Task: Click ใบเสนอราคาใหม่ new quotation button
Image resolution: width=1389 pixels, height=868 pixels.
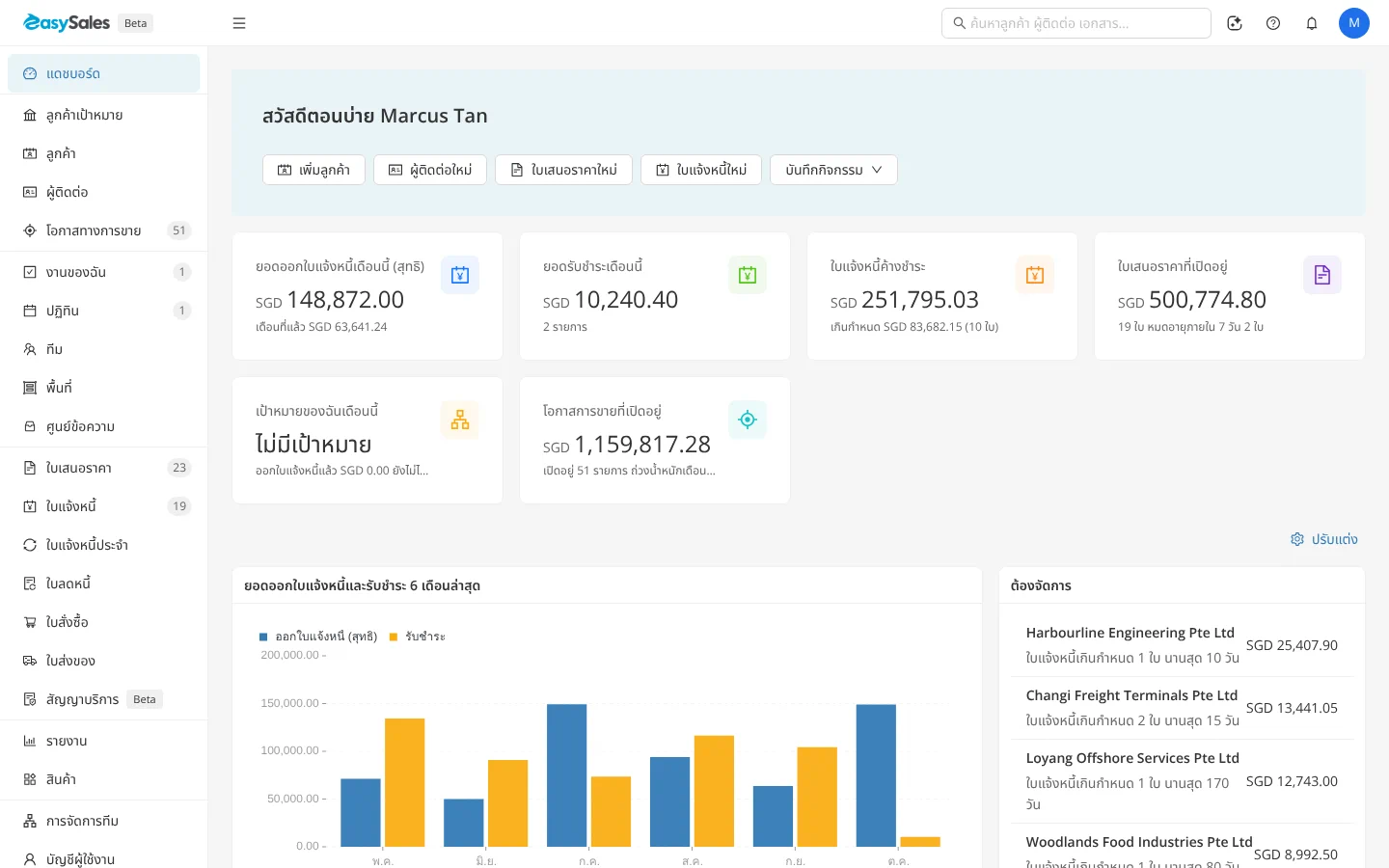Action: coord(563,170)
